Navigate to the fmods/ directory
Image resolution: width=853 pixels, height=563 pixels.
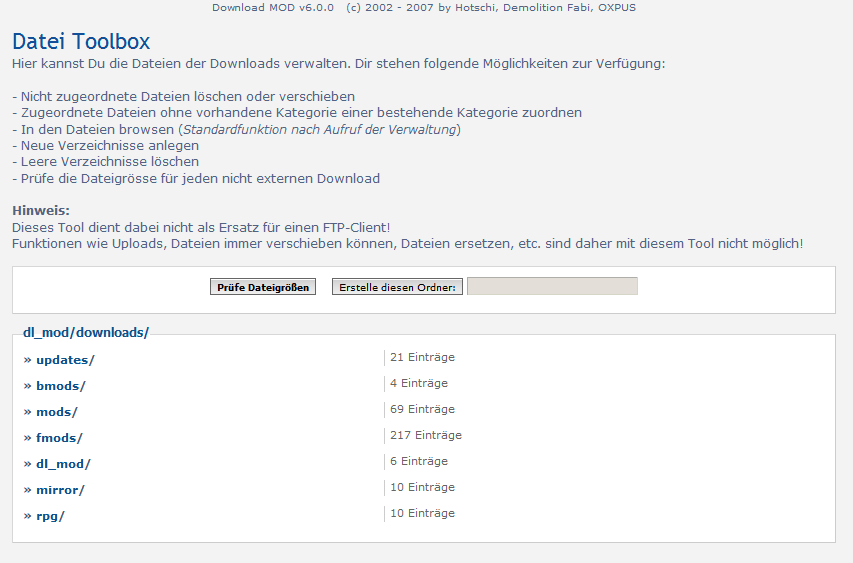coord(59,438)
